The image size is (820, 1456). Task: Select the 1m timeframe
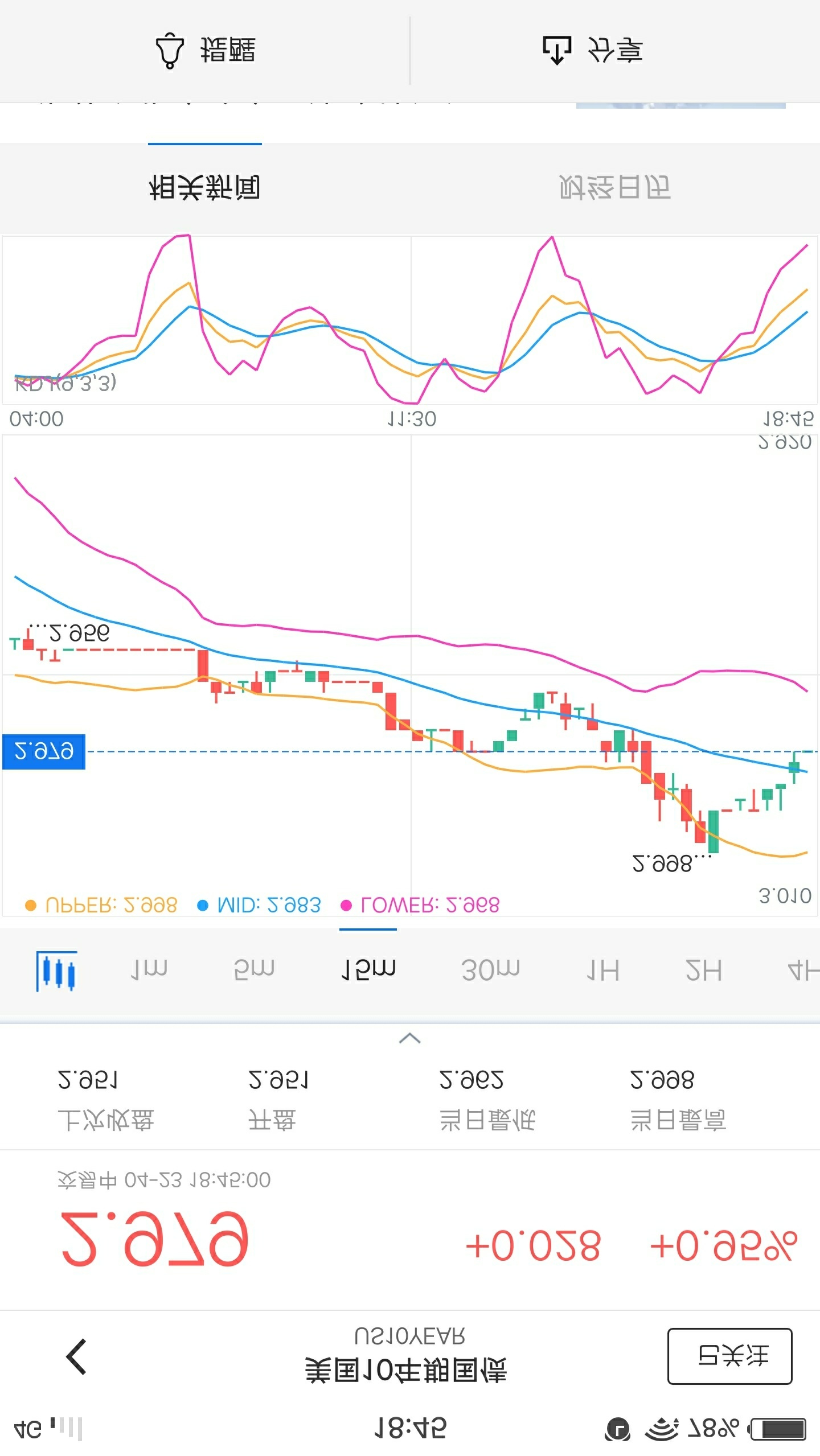(149, 969)
